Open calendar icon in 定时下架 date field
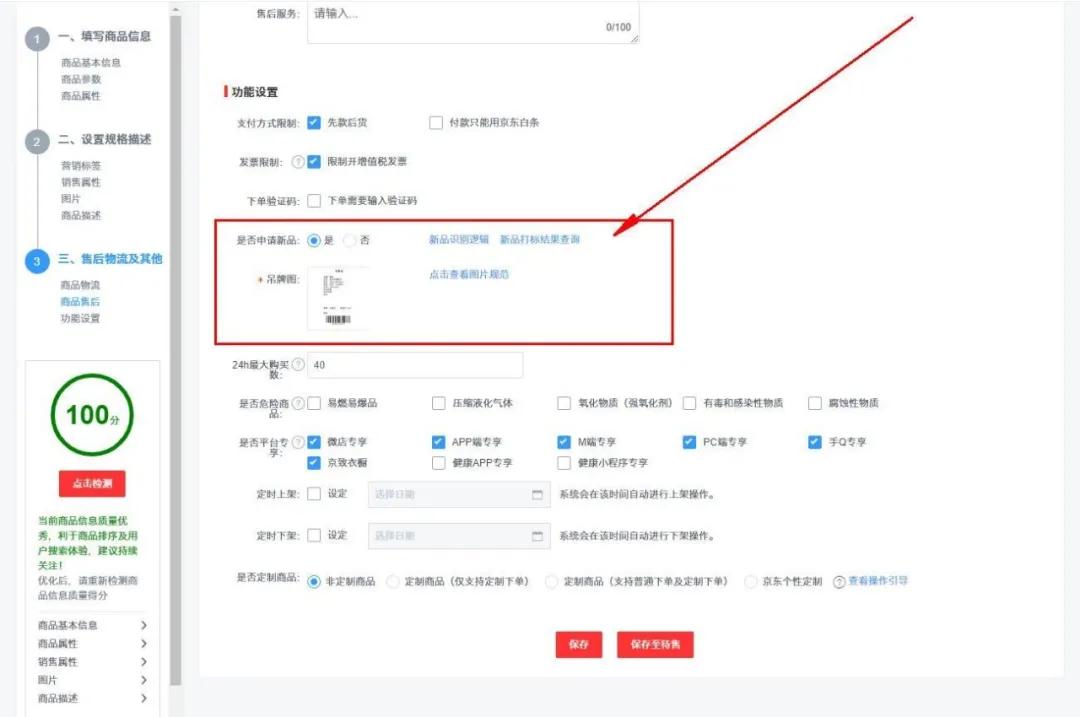Image resolution: width=1080 pixels, height=717 pixels. [538, 535]
